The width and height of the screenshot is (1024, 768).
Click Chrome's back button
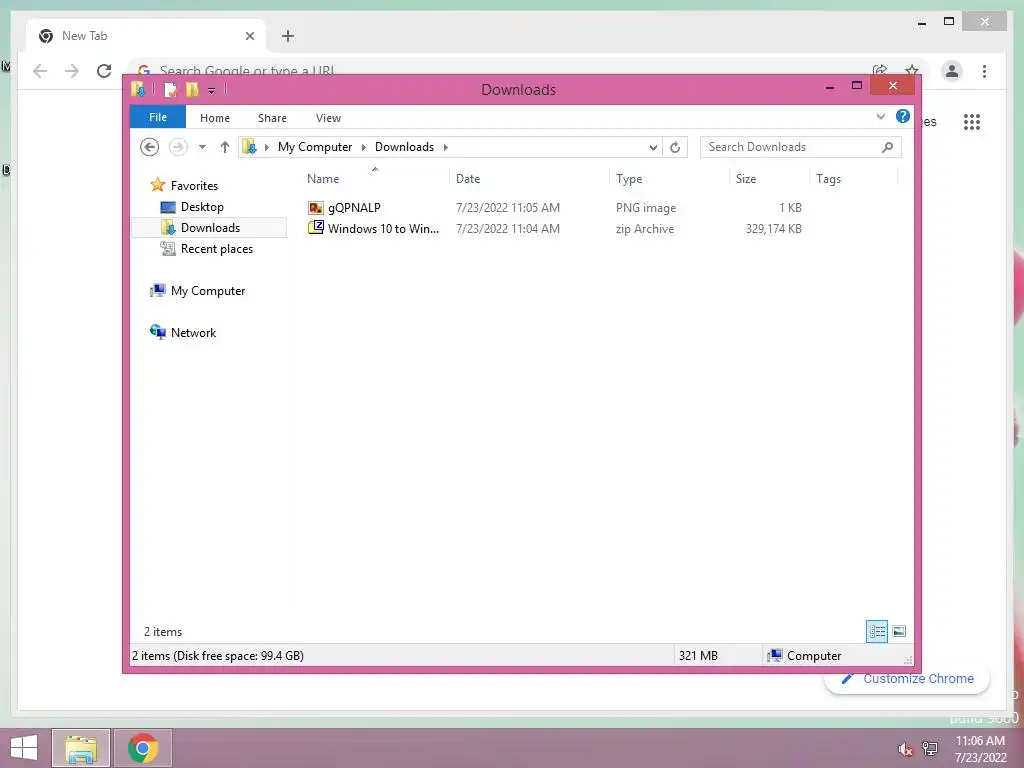[40, 71]
